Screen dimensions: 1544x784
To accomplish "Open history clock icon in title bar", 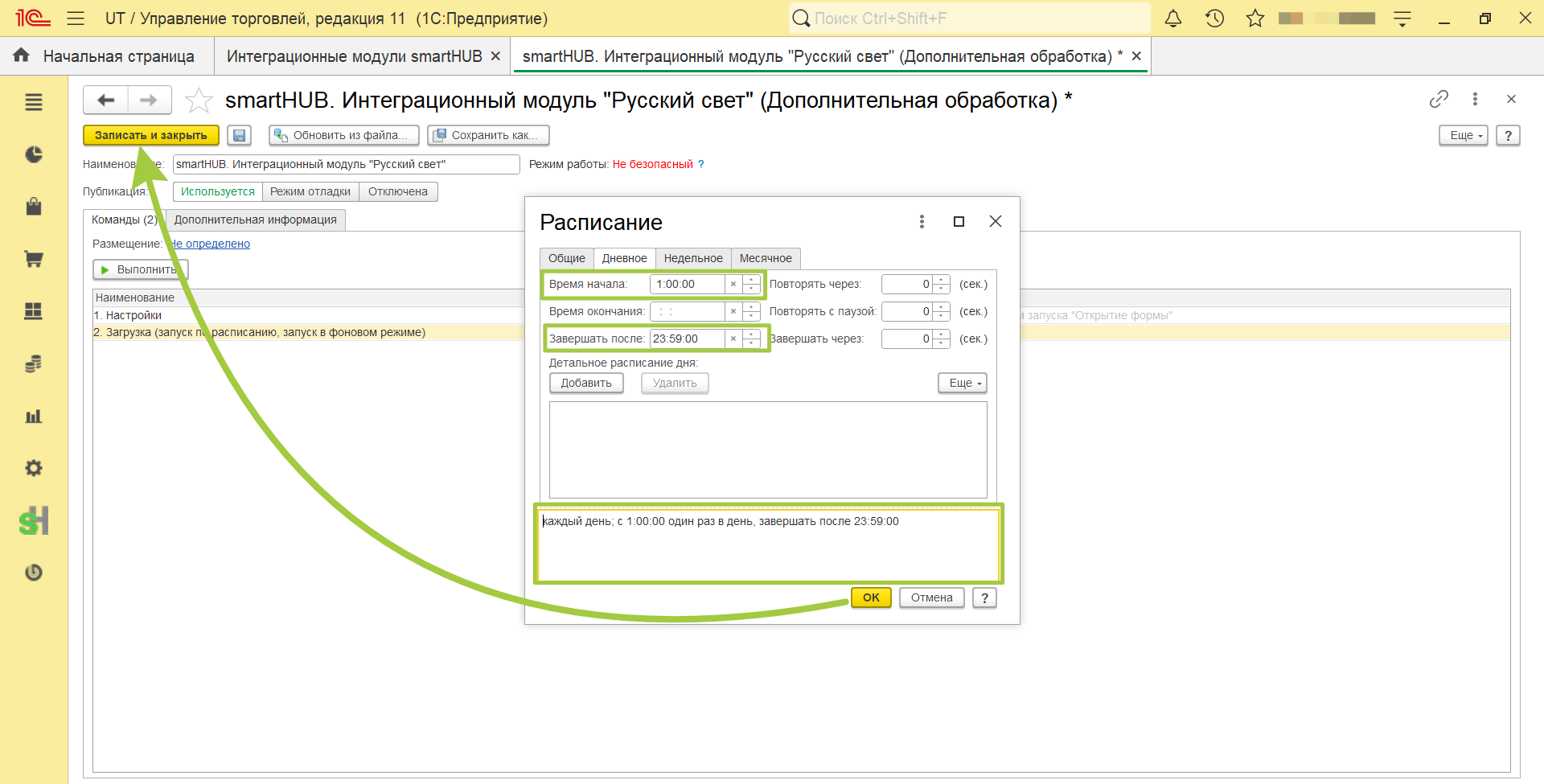I will [x=1214, y=18].
